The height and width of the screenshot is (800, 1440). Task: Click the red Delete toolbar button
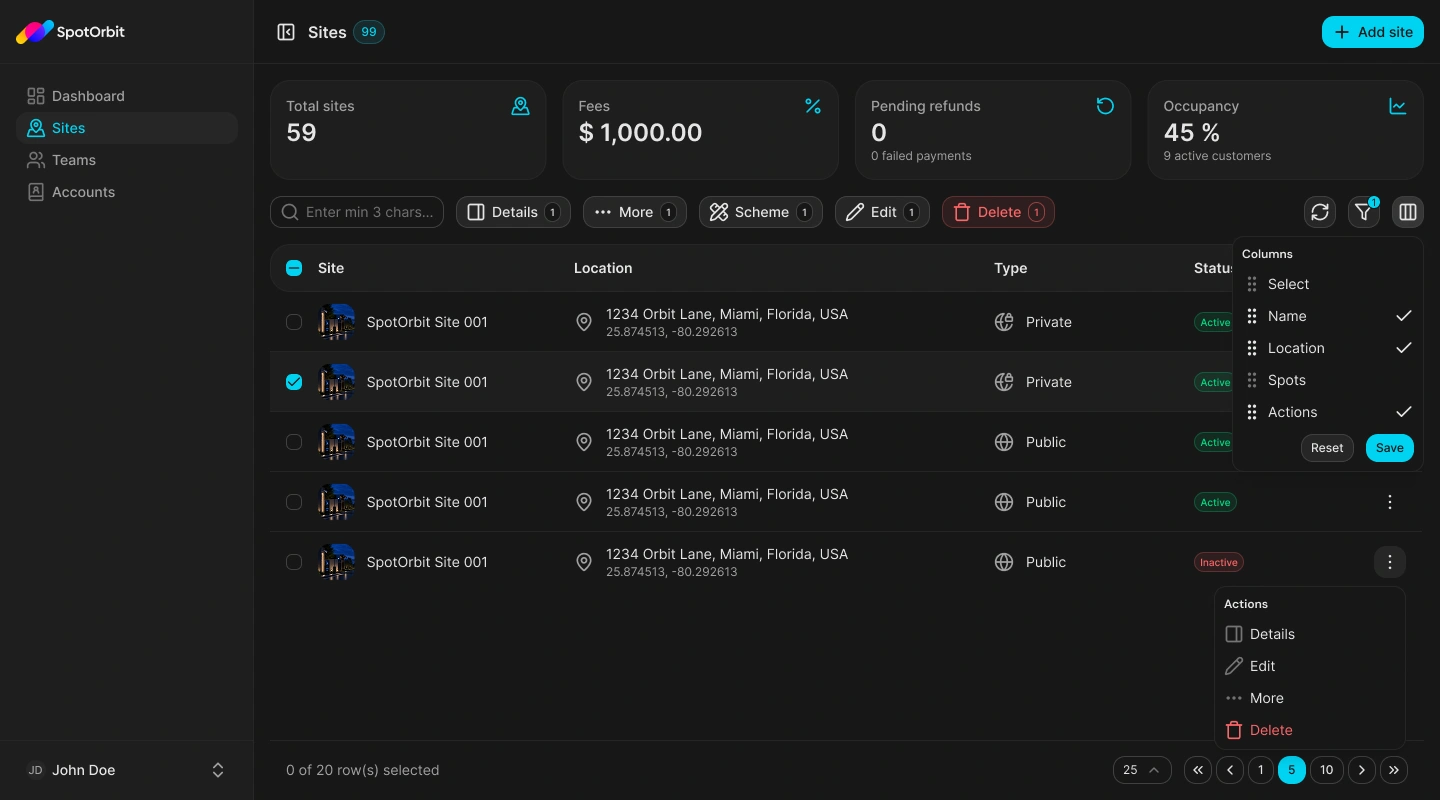pyautogui.click(x=998, y=212)
